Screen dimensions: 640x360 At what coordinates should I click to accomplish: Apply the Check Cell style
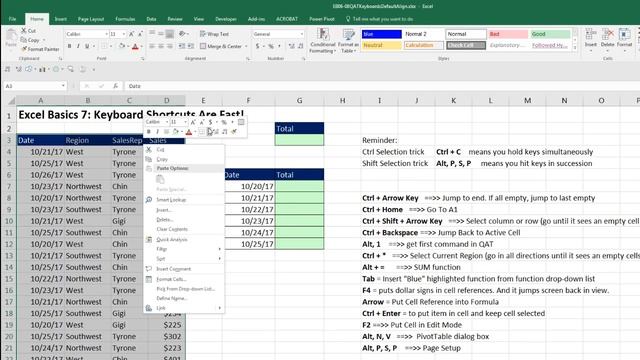tap(466, 45)
